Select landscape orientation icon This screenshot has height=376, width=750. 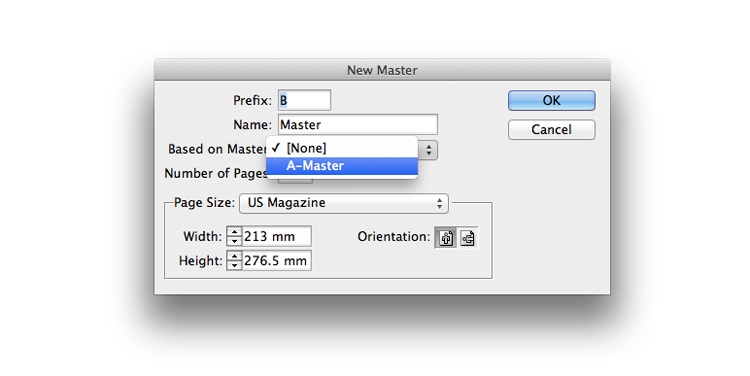[467, 238]
